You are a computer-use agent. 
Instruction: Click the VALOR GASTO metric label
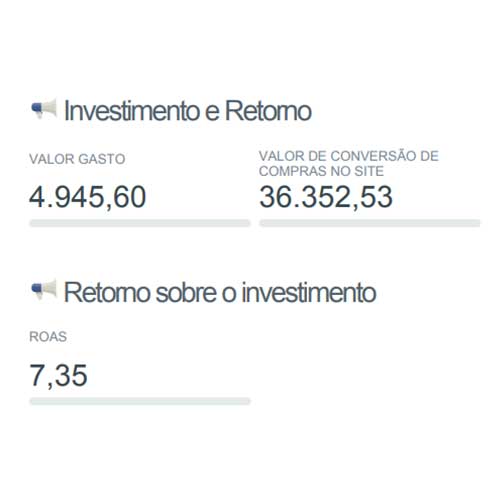[x=77, y=159]
